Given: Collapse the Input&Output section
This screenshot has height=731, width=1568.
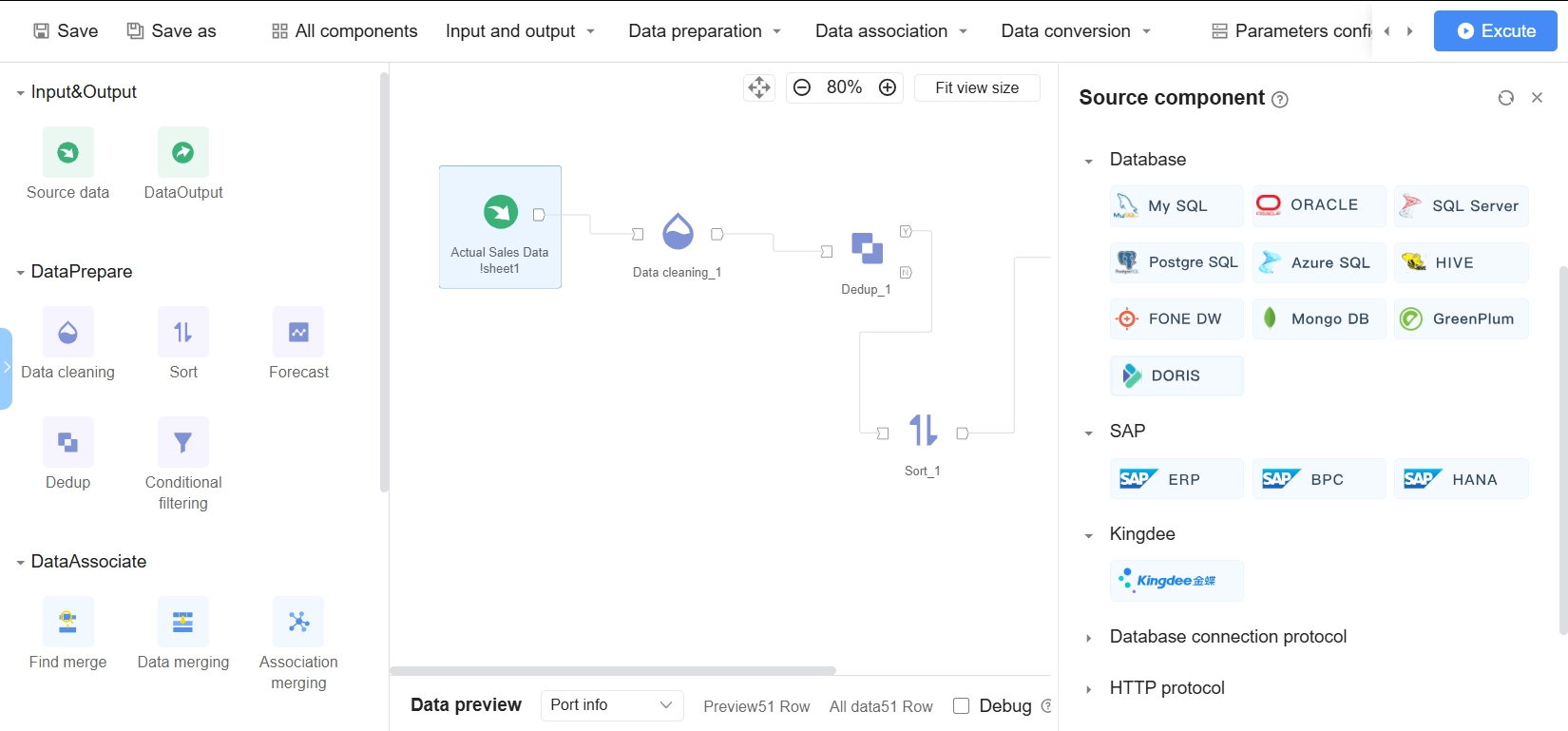Looking at the screenshot, I should coord(20,93).
